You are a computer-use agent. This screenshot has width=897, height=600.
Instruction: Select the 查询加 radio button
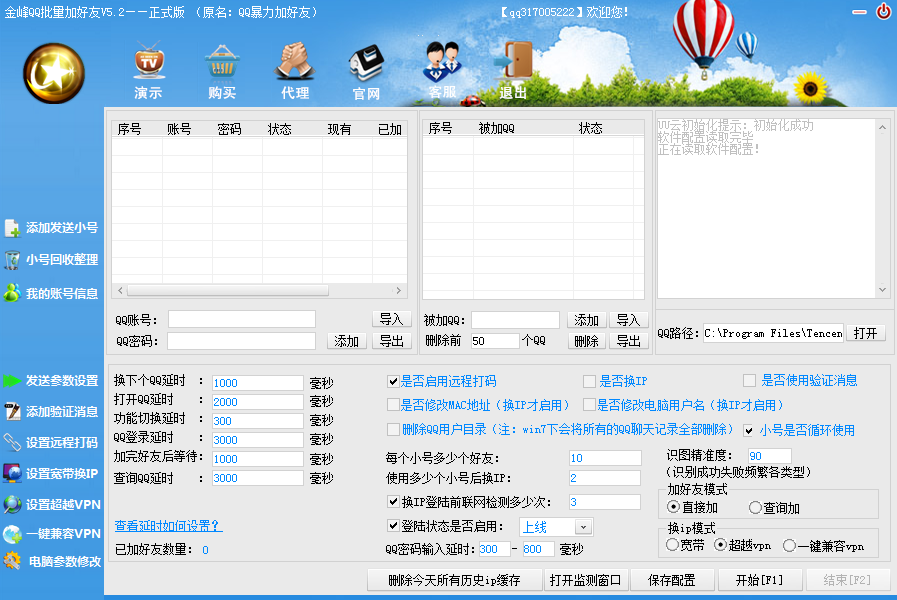[x=755, y=508]
